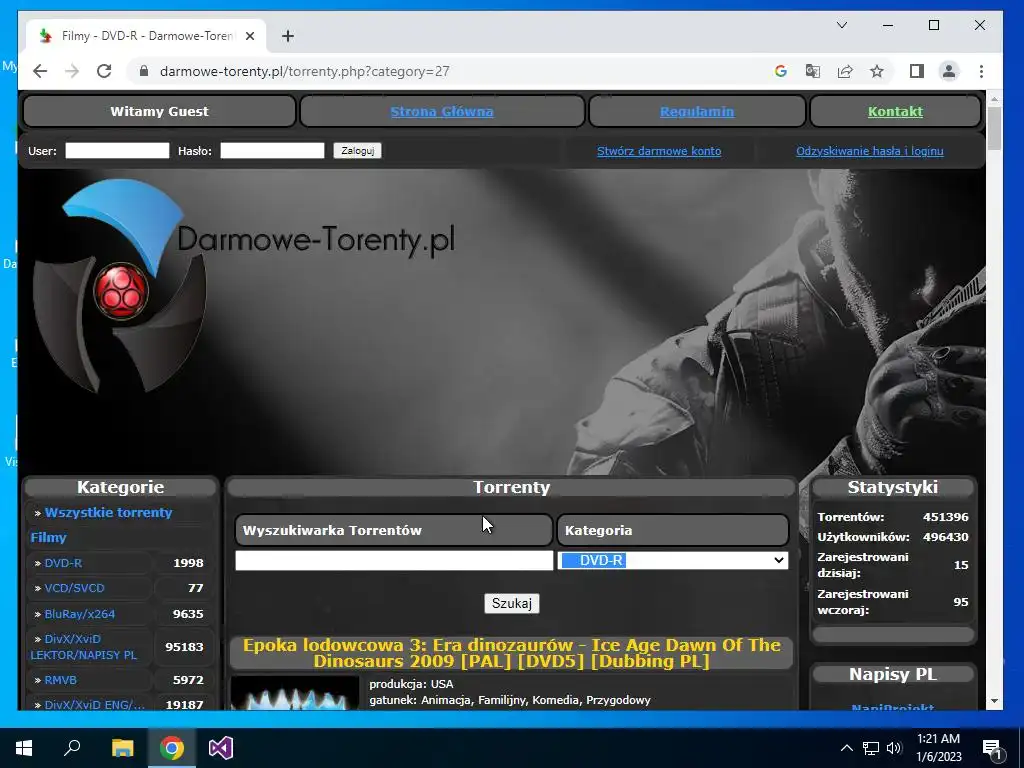Open the tab search chevron
This screenshot has width=1024, height=768.
[x=842, y=25]
